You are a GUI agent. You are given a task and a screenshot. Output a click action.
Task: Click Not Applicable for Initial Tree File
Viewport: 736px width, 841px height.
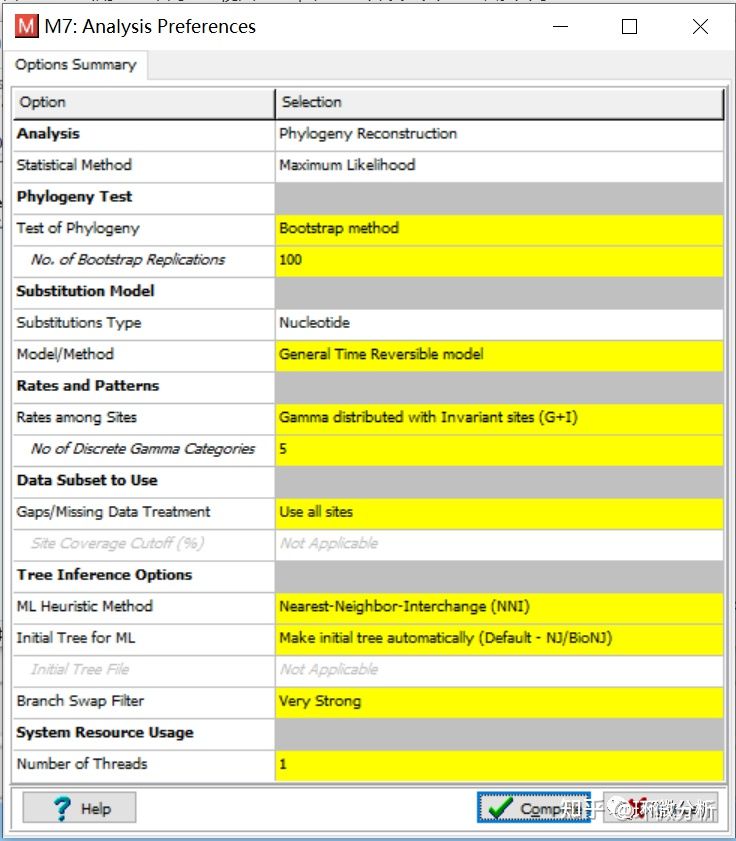(329, 670)
